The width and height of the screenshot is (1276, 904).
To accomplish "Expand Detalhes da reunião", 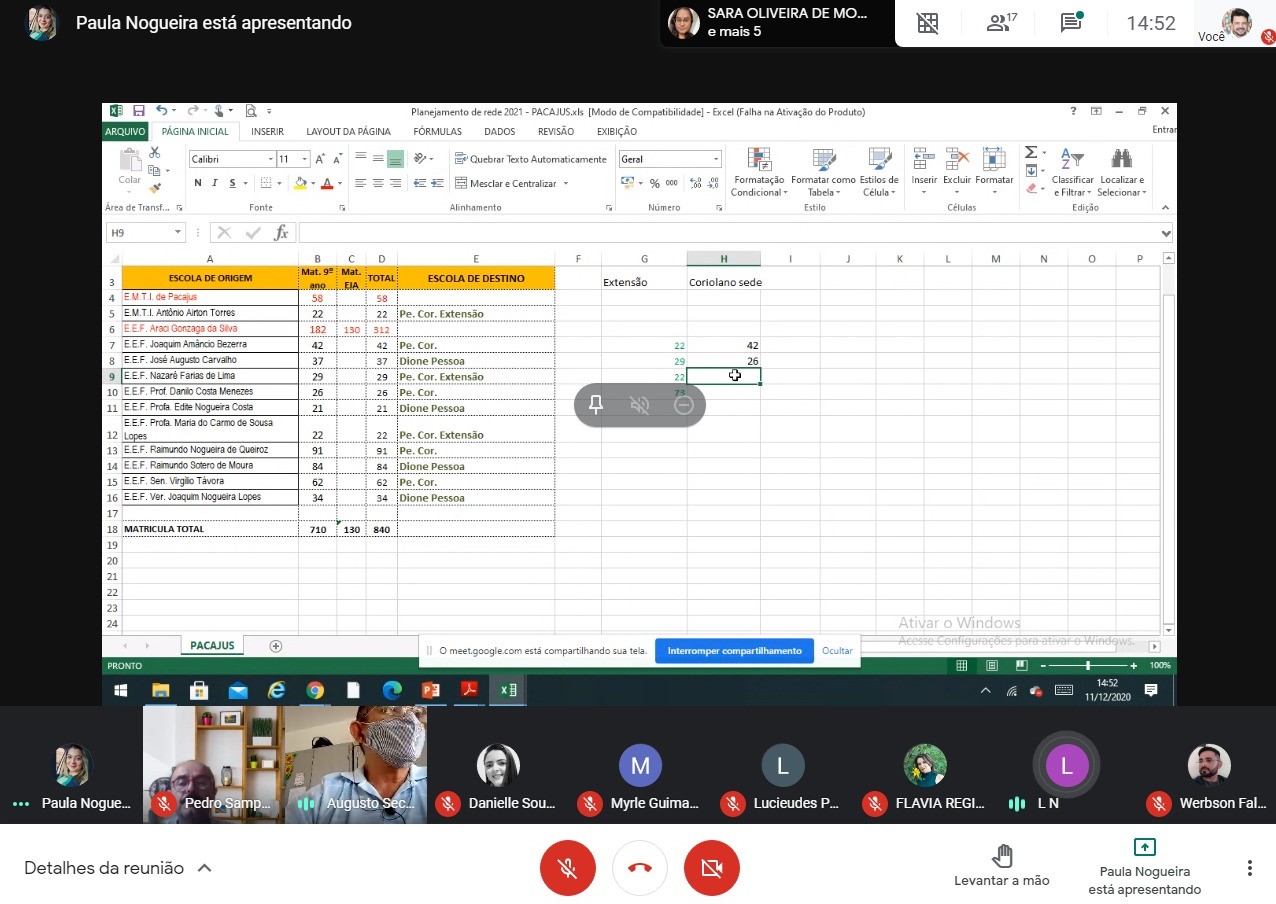I will [x=118, y=868].
